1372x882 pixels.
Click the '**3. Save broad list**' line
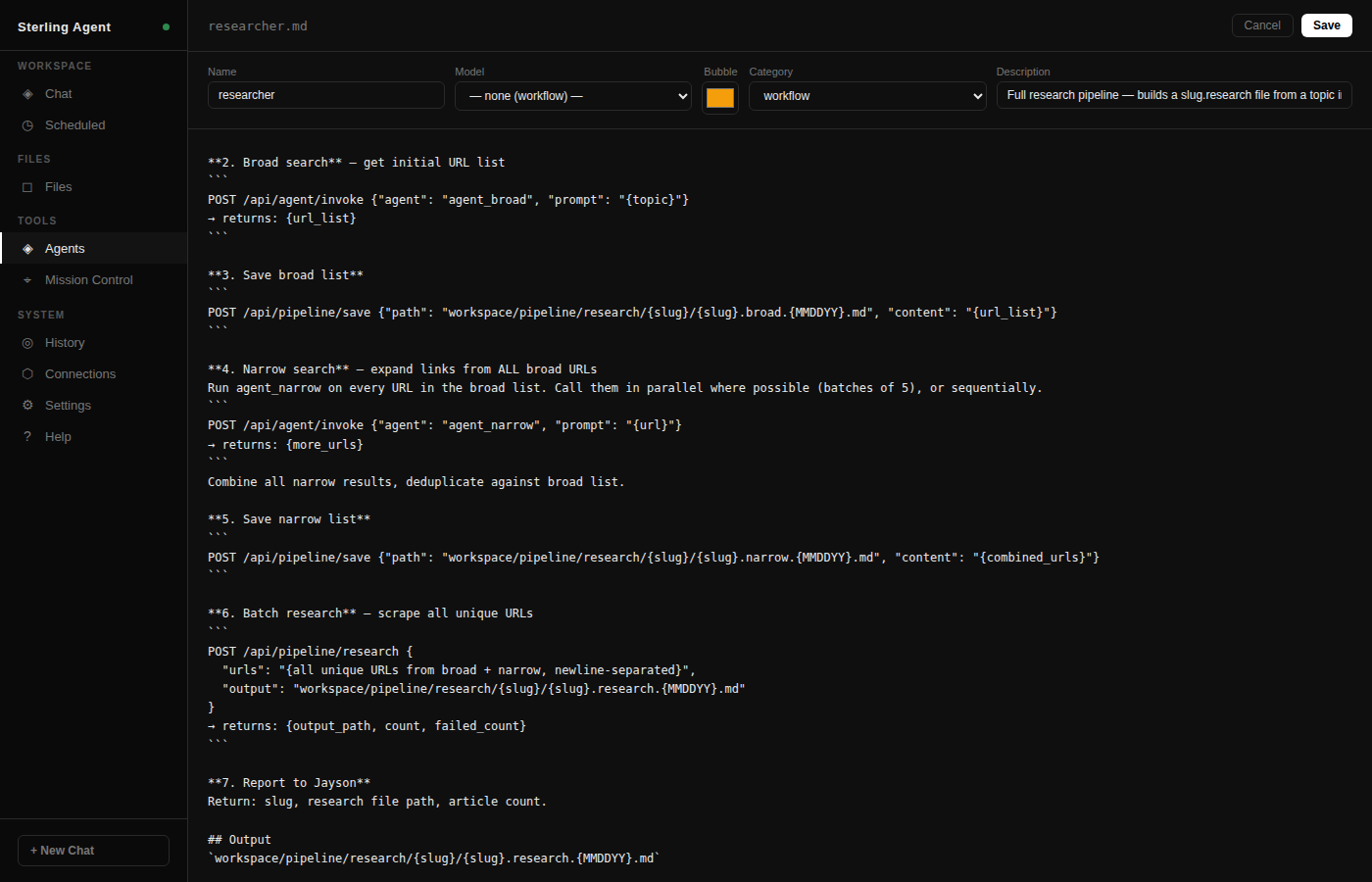(285, 275)
